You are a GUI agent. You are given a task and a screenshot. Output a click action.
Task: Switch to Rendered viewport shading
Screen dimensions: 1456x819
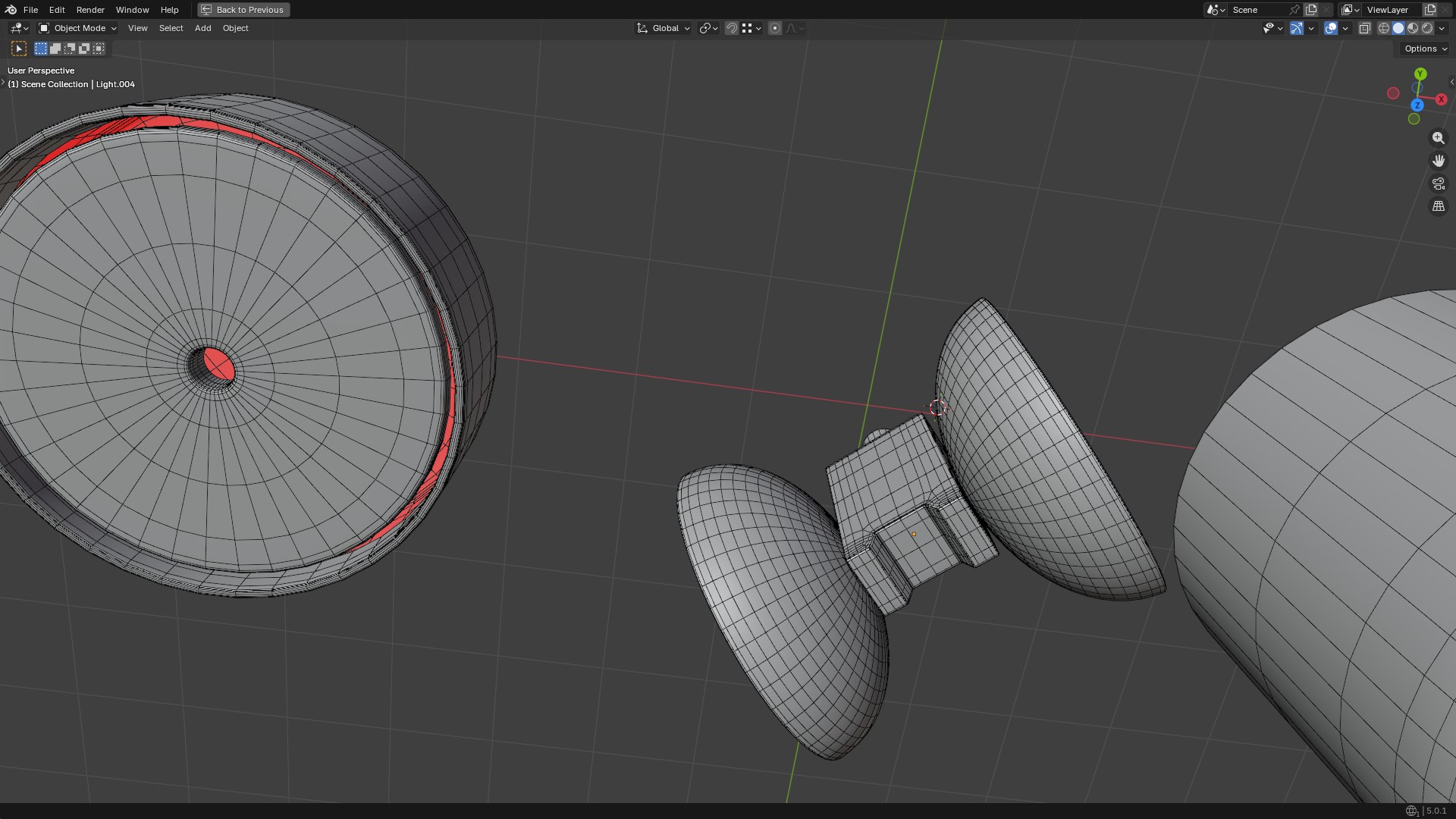point(1427,28)
